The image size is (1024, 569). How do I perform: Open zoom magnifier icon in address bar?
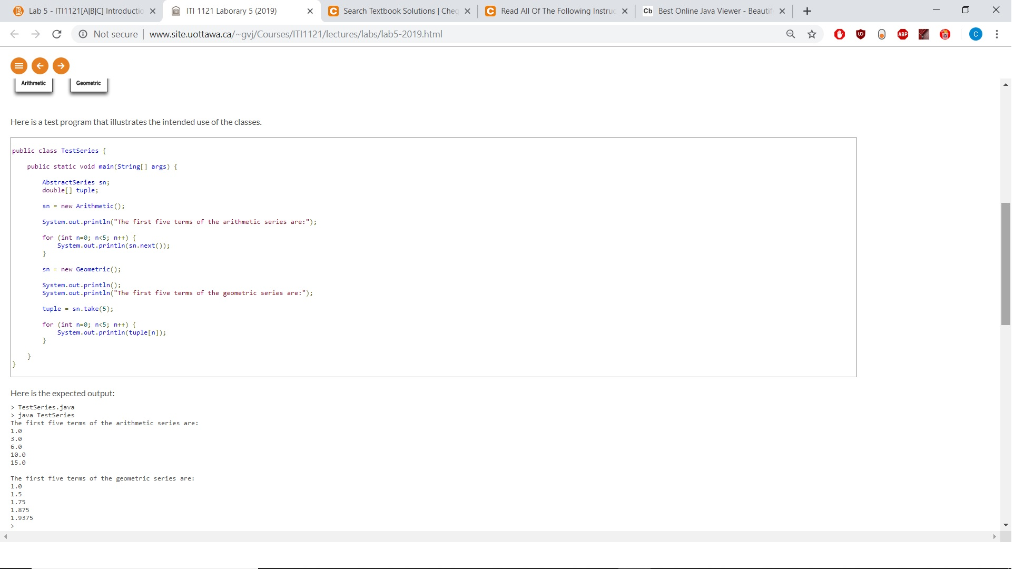click(x=790, y=34)
